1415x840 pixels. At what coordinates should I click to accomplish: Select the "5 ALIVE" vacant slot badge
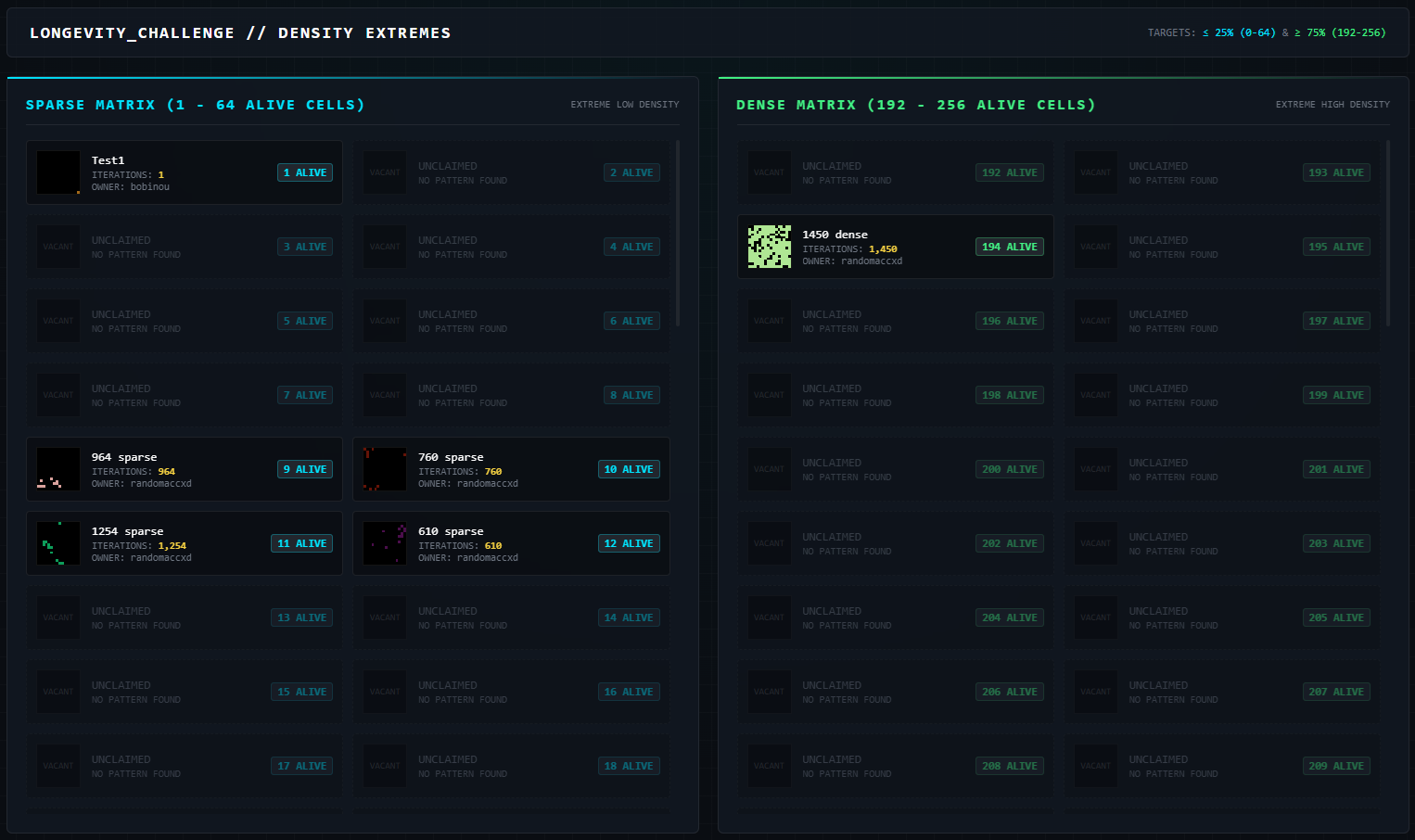point(305,321)
